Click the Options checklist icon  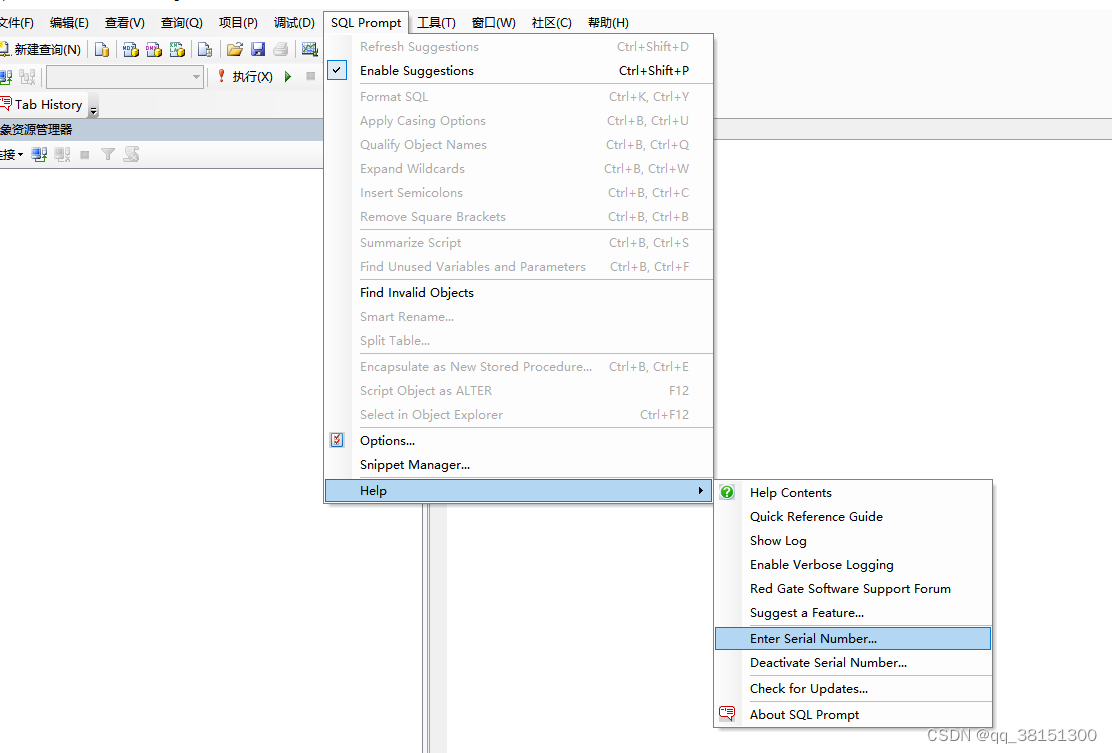[x=337, y=440]
